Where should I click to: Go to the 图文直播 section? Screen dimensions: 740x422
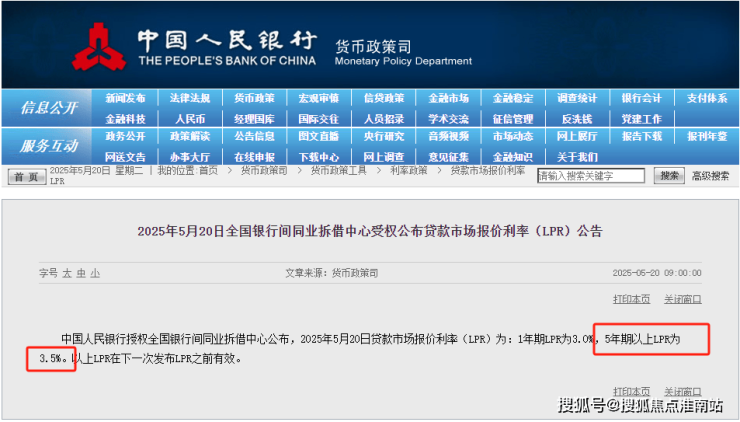[319, 136]
